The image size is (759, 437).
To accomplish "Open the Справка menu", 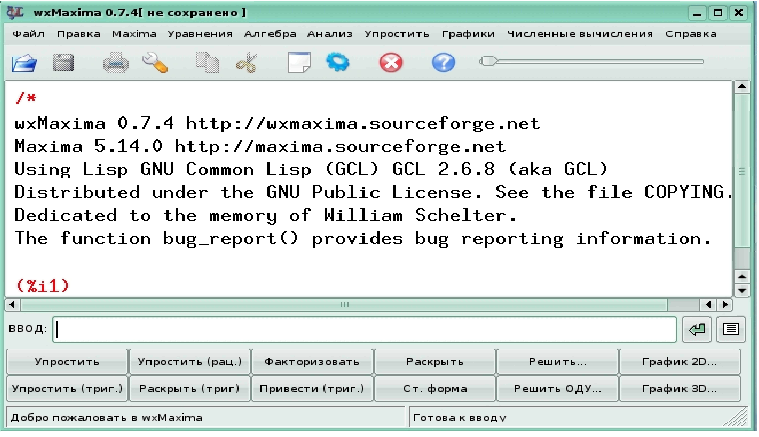I will [691, 34].
